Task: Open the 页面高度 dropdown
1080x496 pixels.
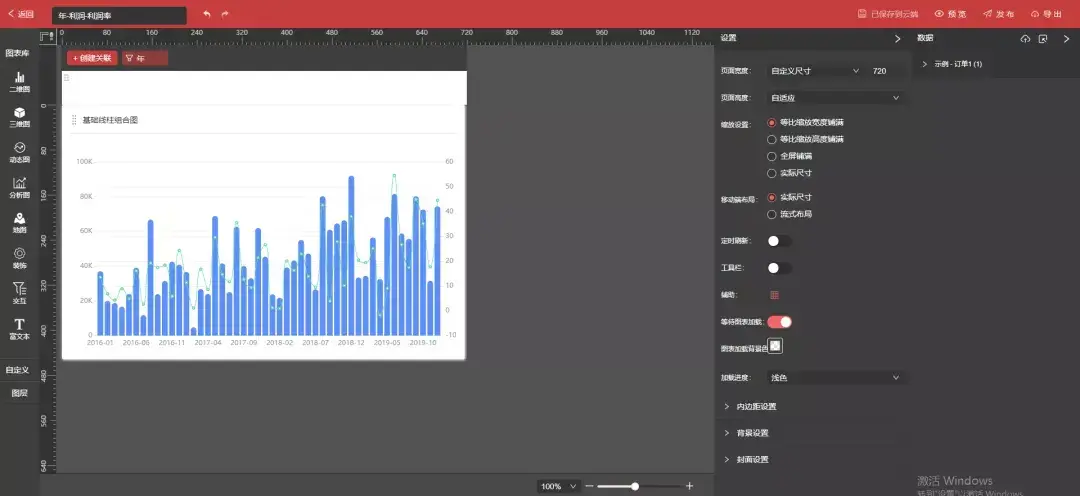Action: point(835,98)
